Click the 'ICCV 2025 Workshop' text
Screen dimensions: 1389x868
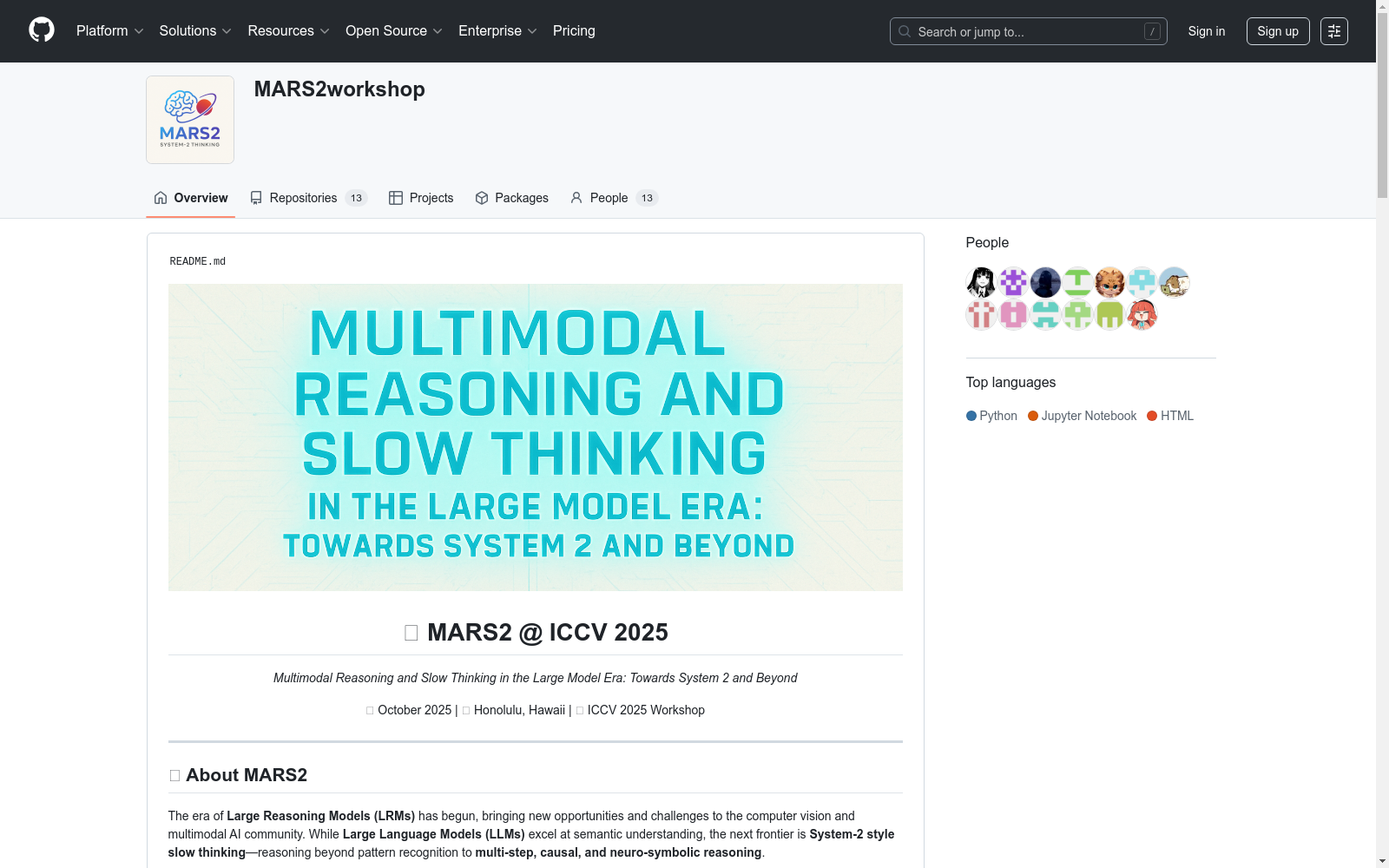646,710
